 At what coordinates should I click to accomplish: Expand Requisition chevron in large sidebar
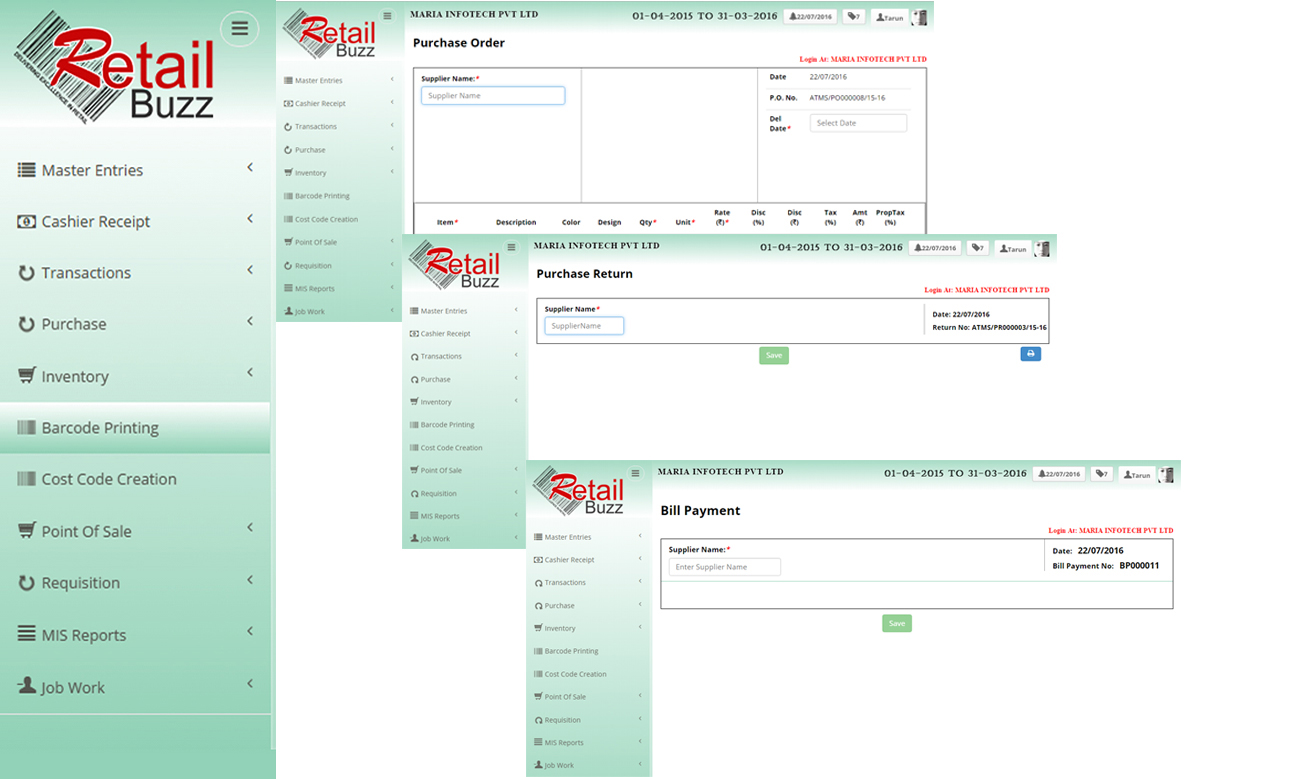tap(250, 579)
